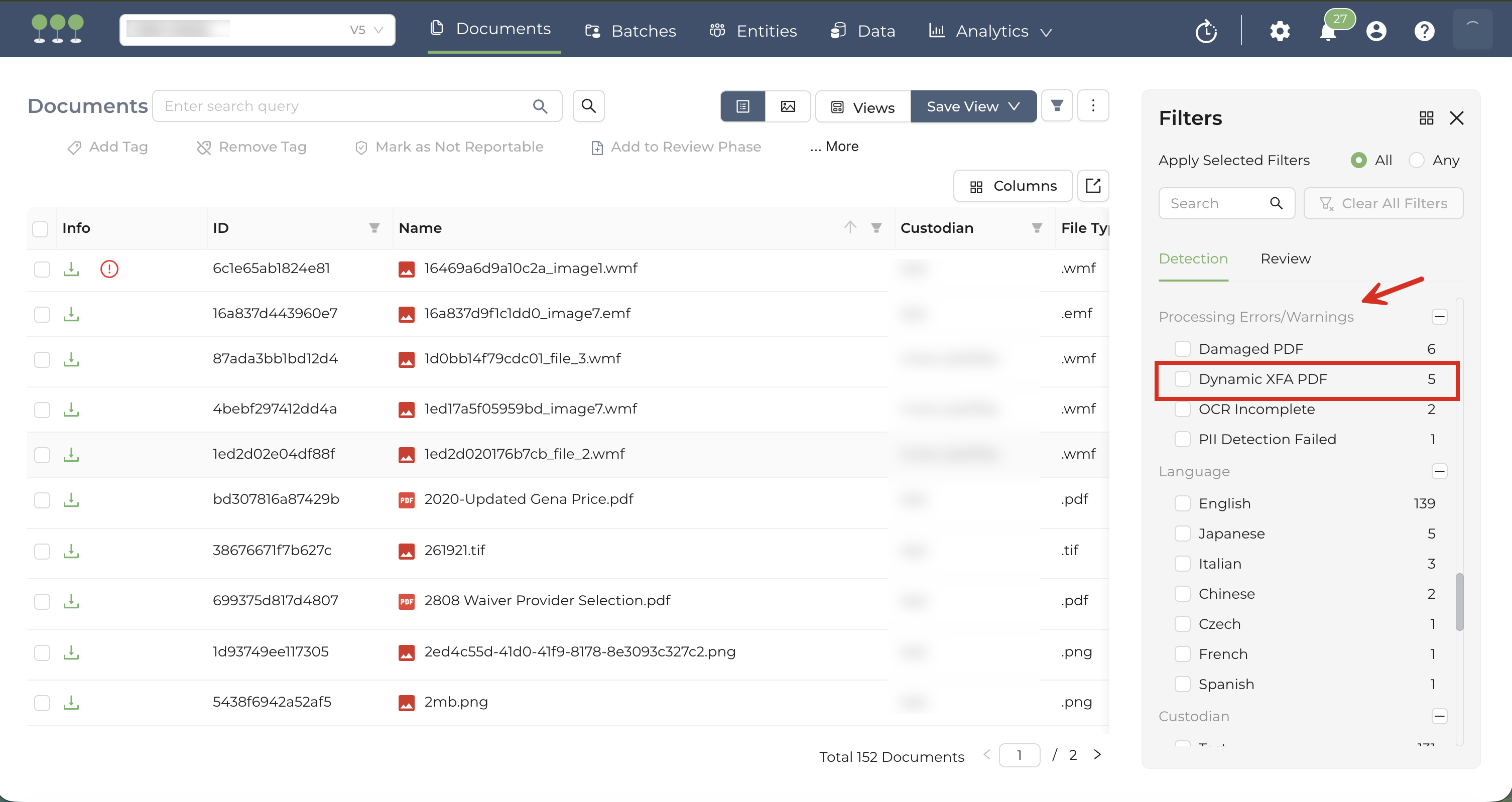Viewport: 1512px width, 802px height.
Task: Switch to image gallery view icon
Action: click(x=788, y=107)
